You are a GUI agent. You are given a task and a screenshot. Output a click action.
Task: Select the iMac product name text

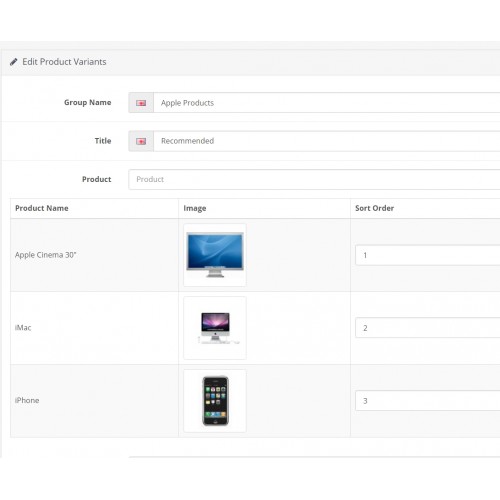23,328
